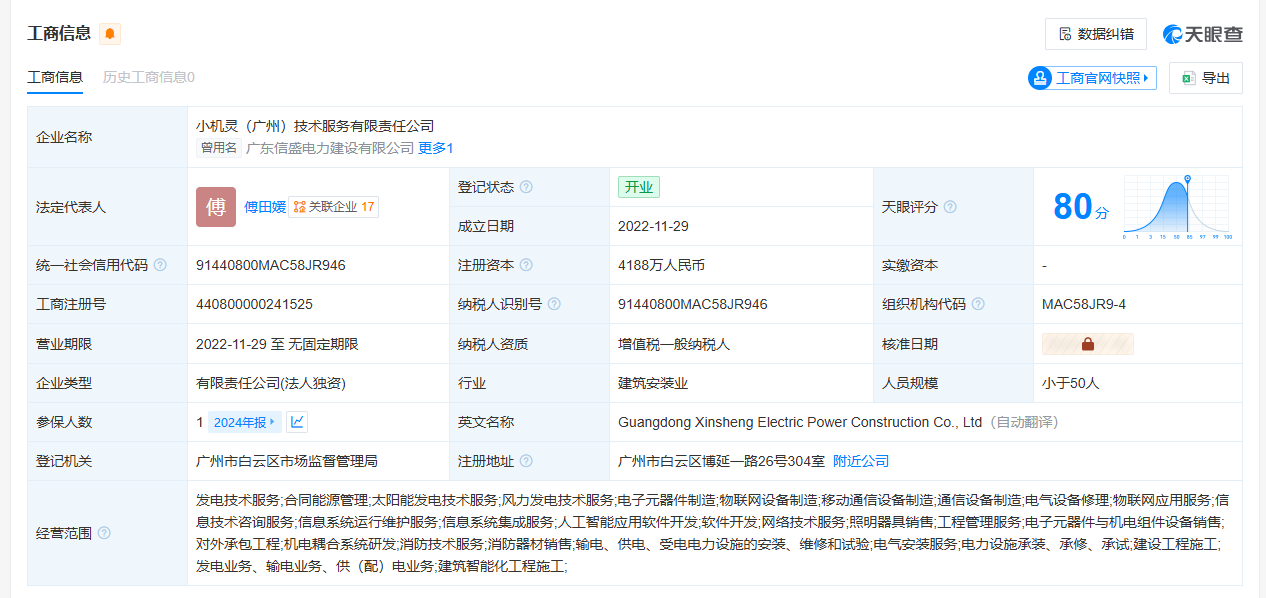1266x598 pixels.
Task: Click the 80分 score value
Action: click(x=1081, y=207)
